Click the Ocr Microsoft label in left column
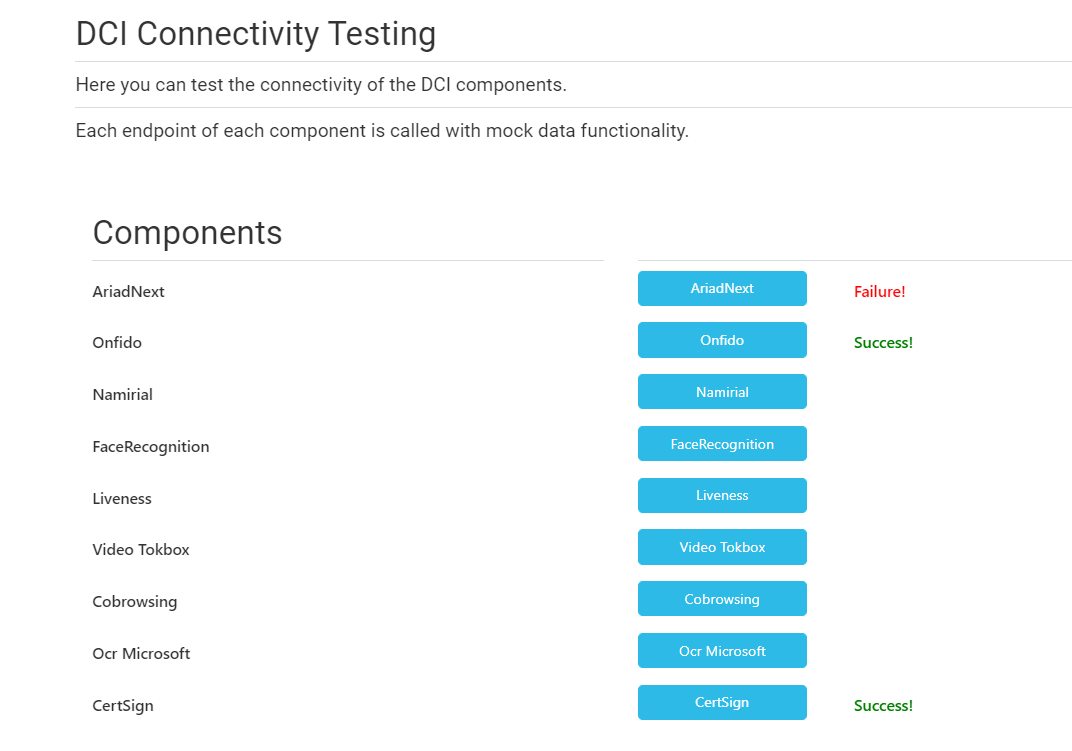 pos(141,654)
